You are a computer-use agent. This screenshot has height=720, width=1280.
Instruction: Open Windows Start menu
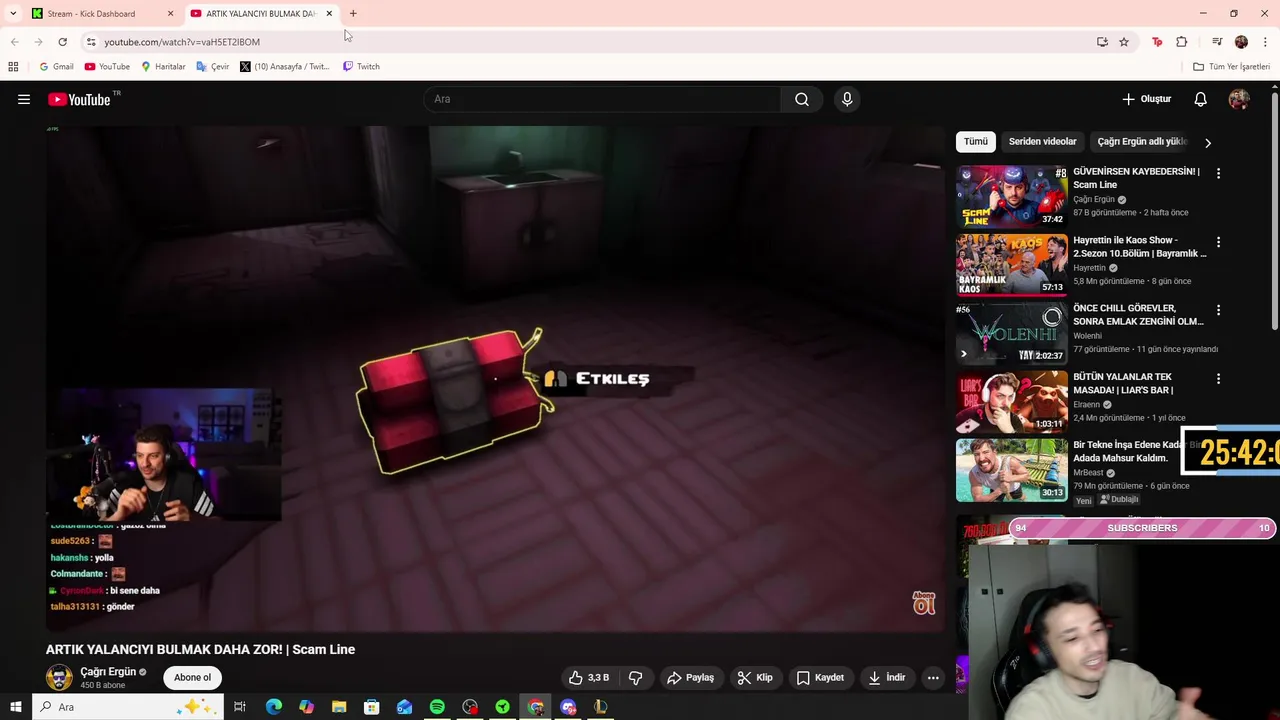tap(15, 707)
